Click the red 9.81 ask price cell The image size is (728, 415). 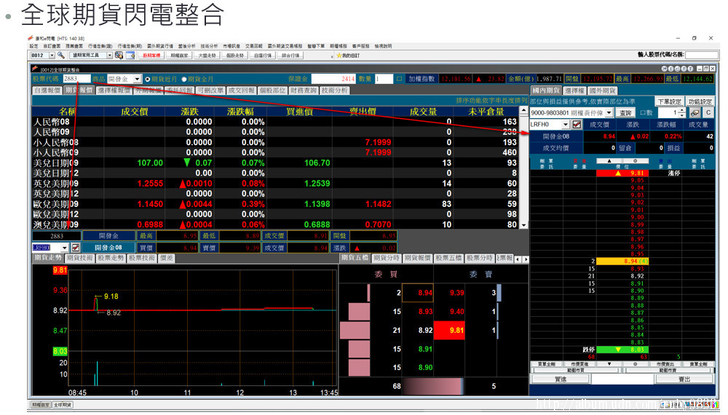point(456,329)
